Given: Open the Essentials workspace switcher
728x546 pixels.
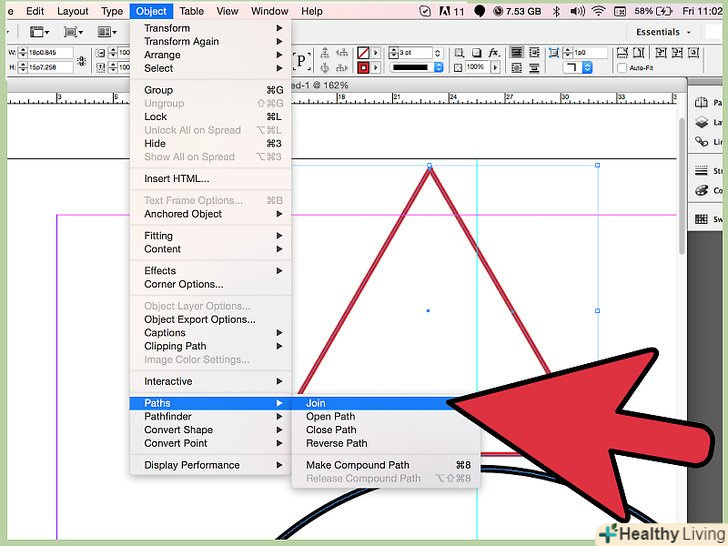Looking at the screenshot, I should [x=663, y=32].
